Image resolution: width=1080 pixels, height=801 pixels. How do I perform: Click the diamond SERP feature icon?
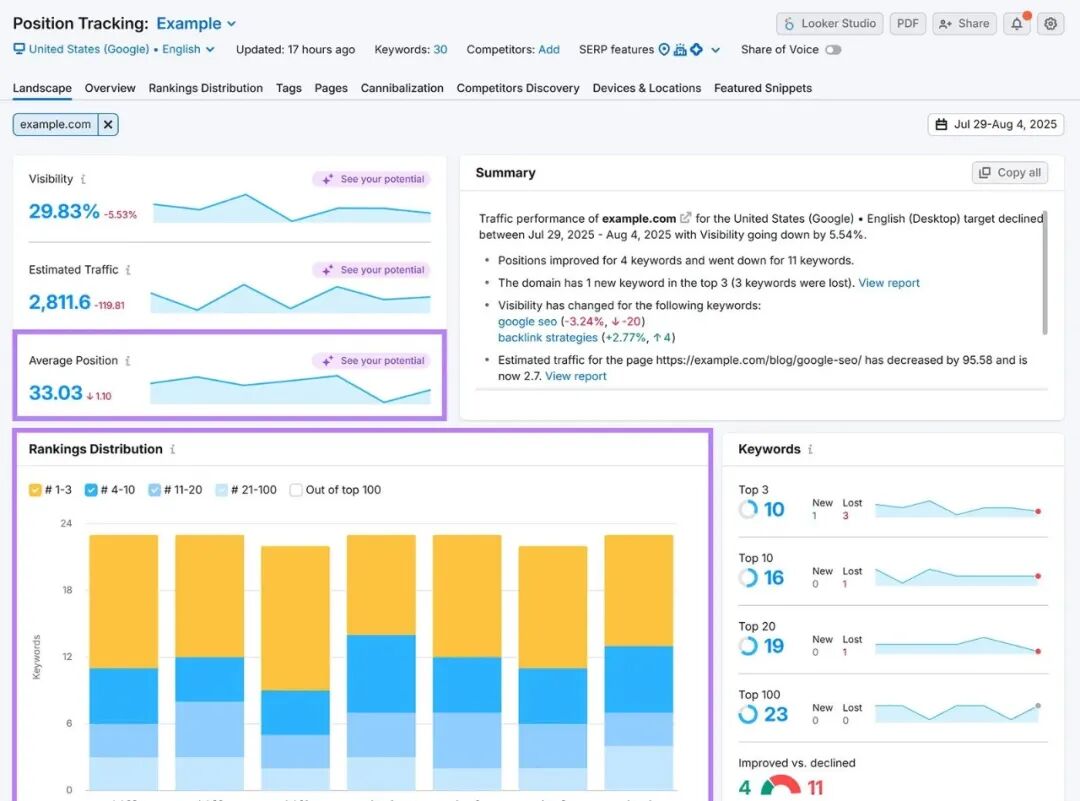tap(696, 50)
